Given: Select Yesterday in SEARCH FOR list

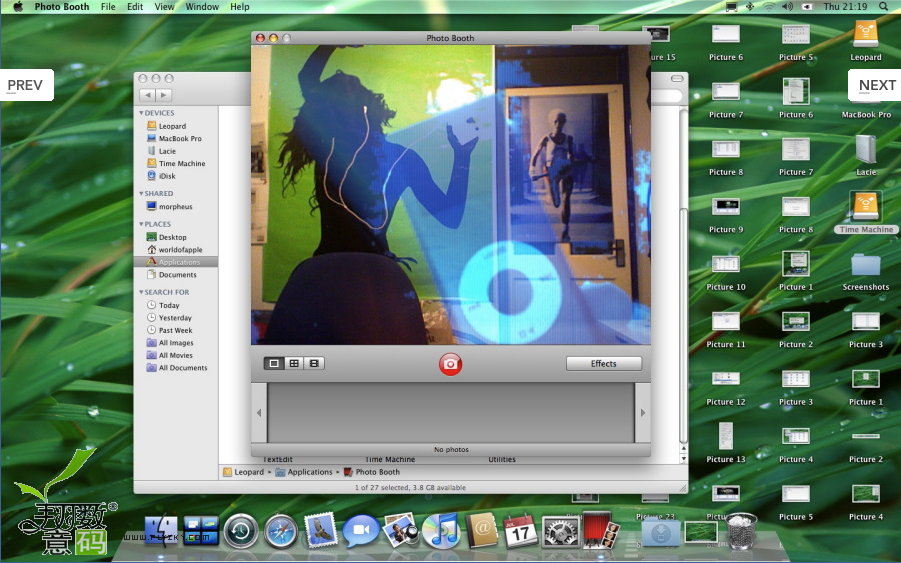Looking at the screenshot, I should (x=176, y=318).
